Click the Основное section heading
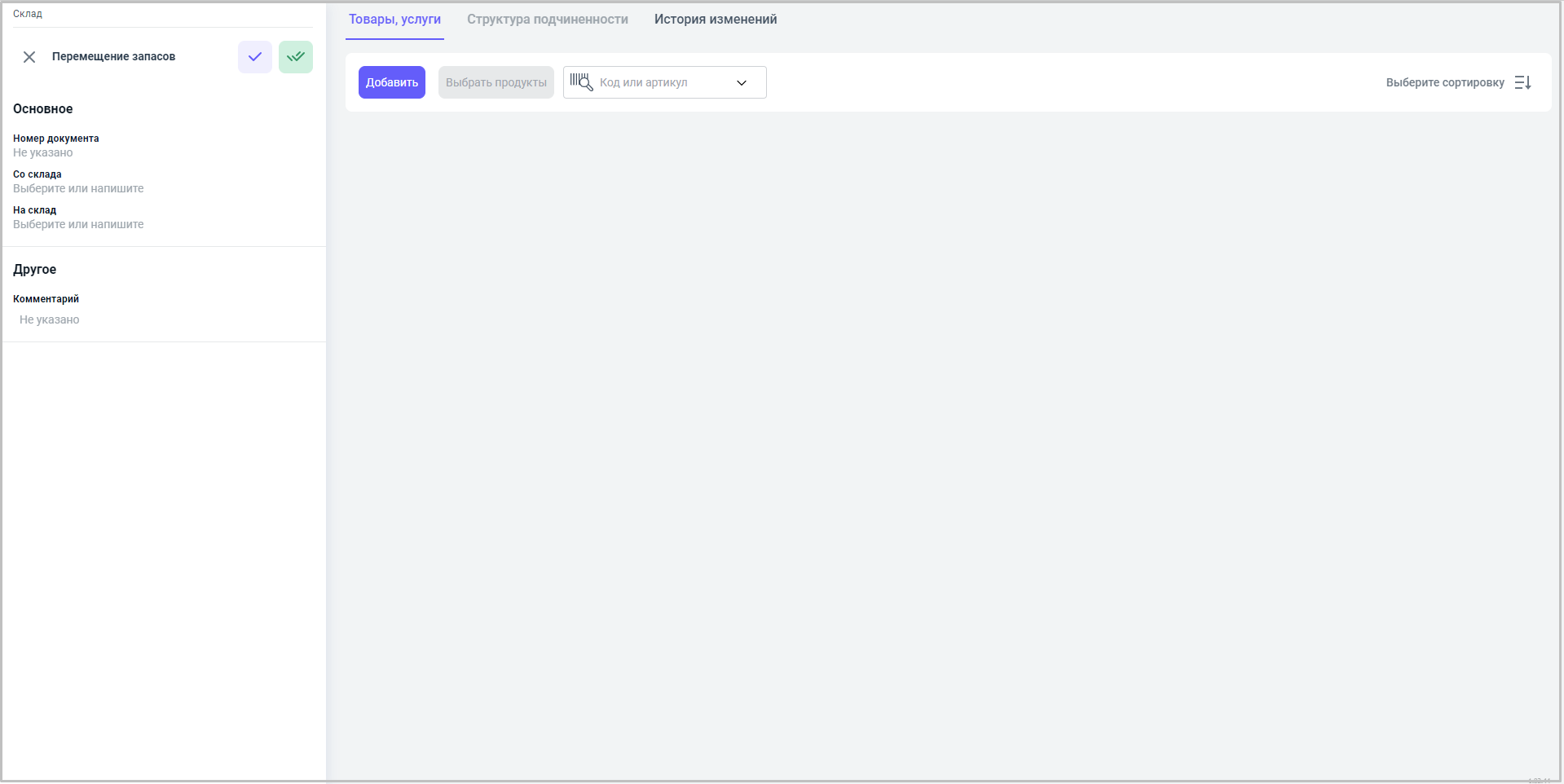This screenshot has height=784, width=1564. pos(43,109)
